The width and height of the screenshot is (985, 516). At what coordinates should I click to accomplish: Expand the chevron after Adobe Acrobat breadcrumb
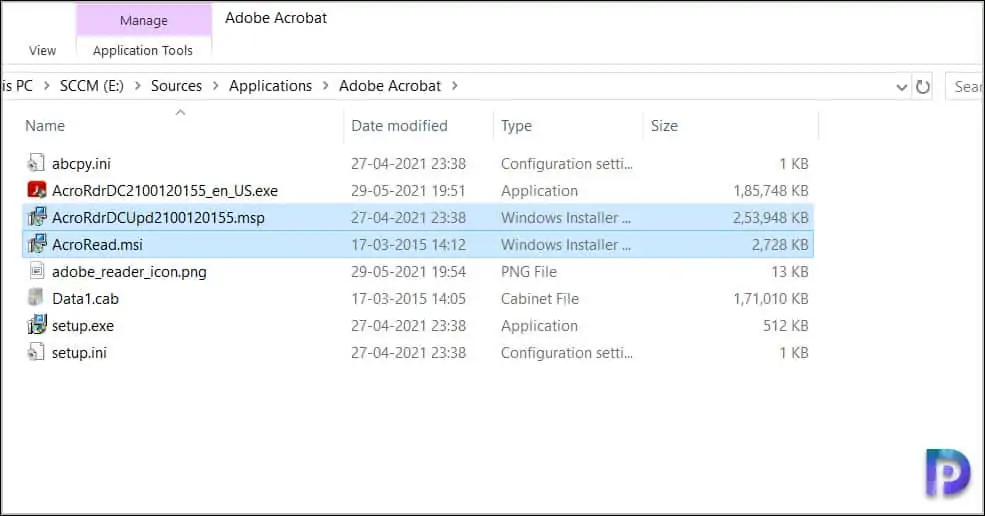click(454, 86)
